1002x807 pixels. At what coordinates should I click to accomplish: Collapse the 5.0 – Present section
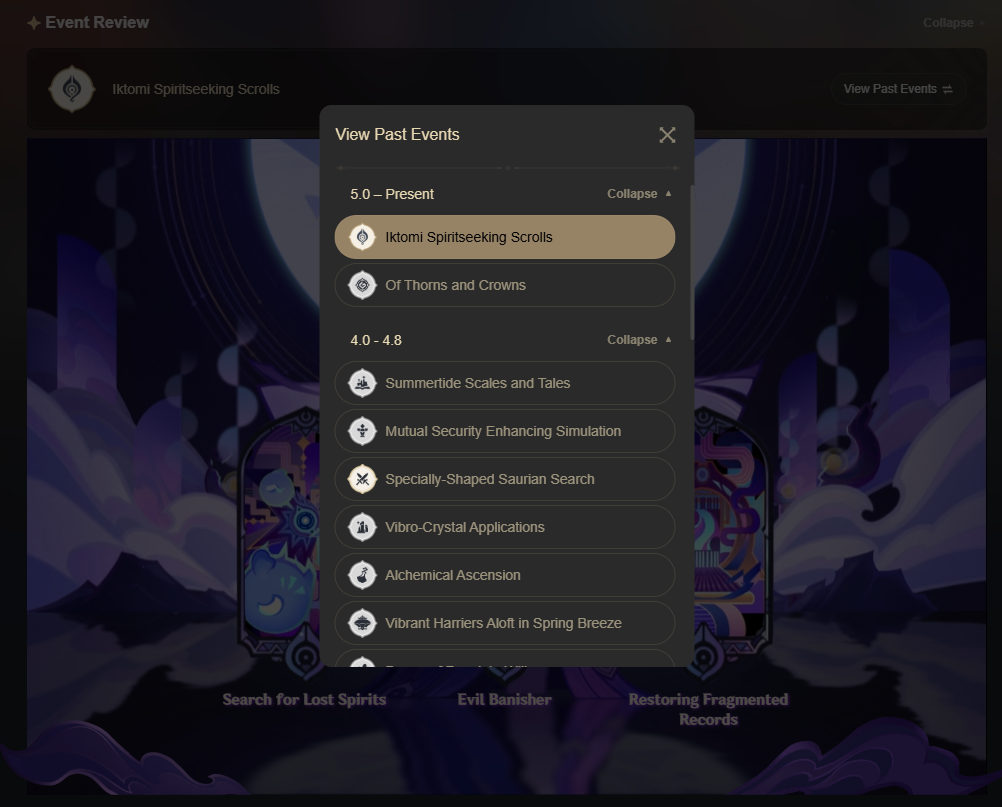click(639, 194)
